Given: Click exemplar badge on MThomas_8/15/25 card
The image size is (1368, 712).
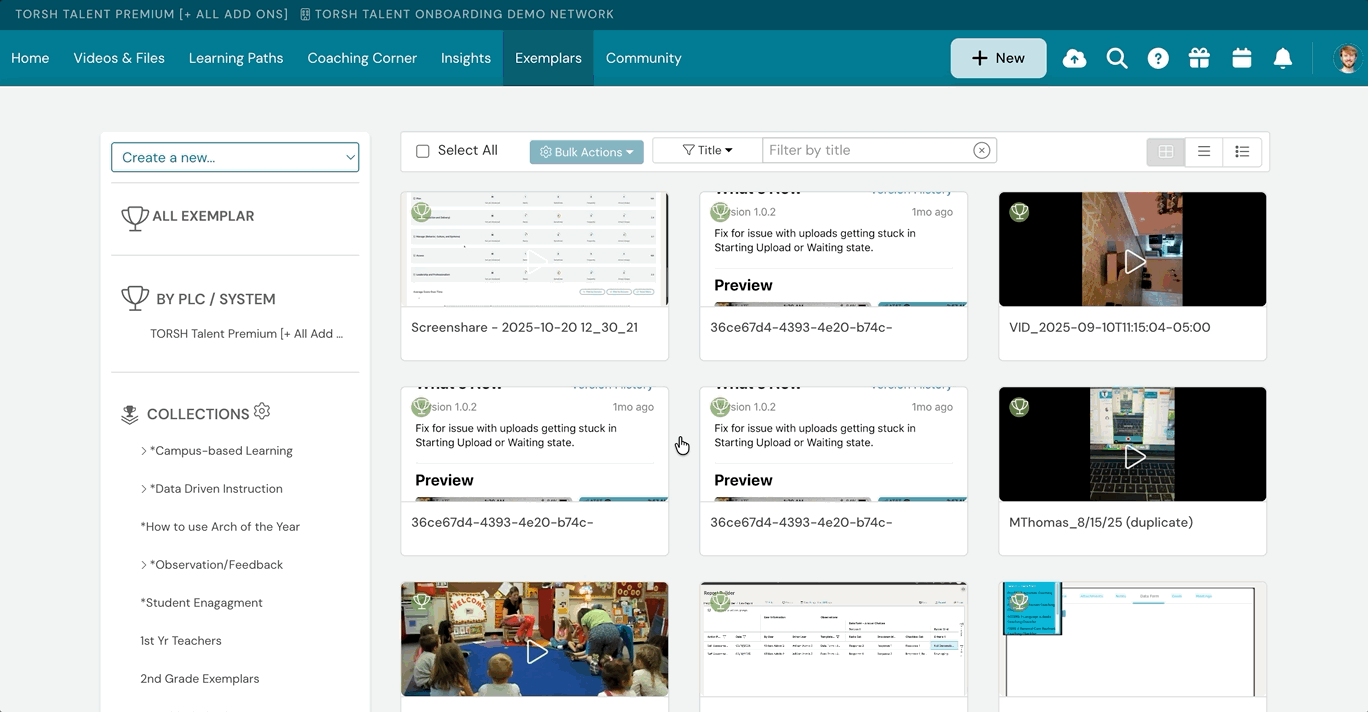Looking at the screenshot, I should pyautogui.click(x=1019, y=407).
